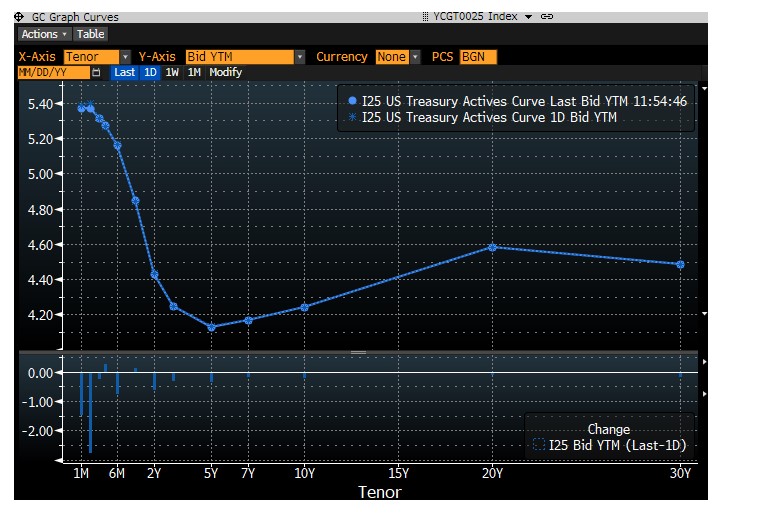Click the 1D Bid YTM legend asterisk

(352, 117)
